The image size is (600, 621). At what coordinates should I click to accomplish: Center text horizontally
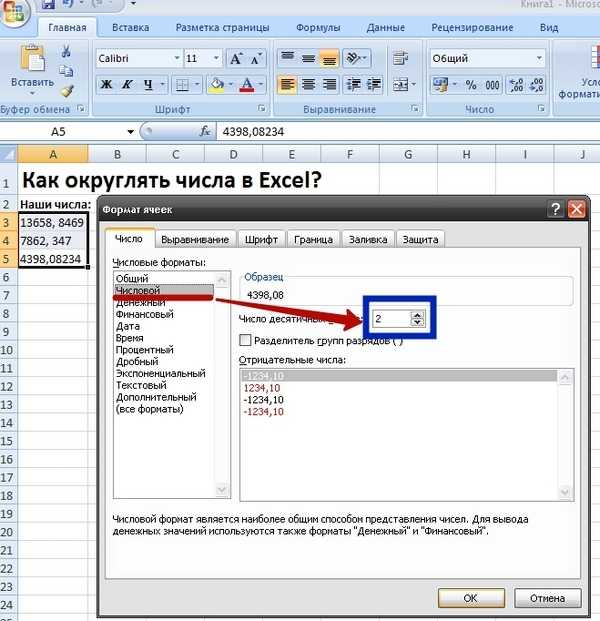pyautogui.click(x=308, y=84)
